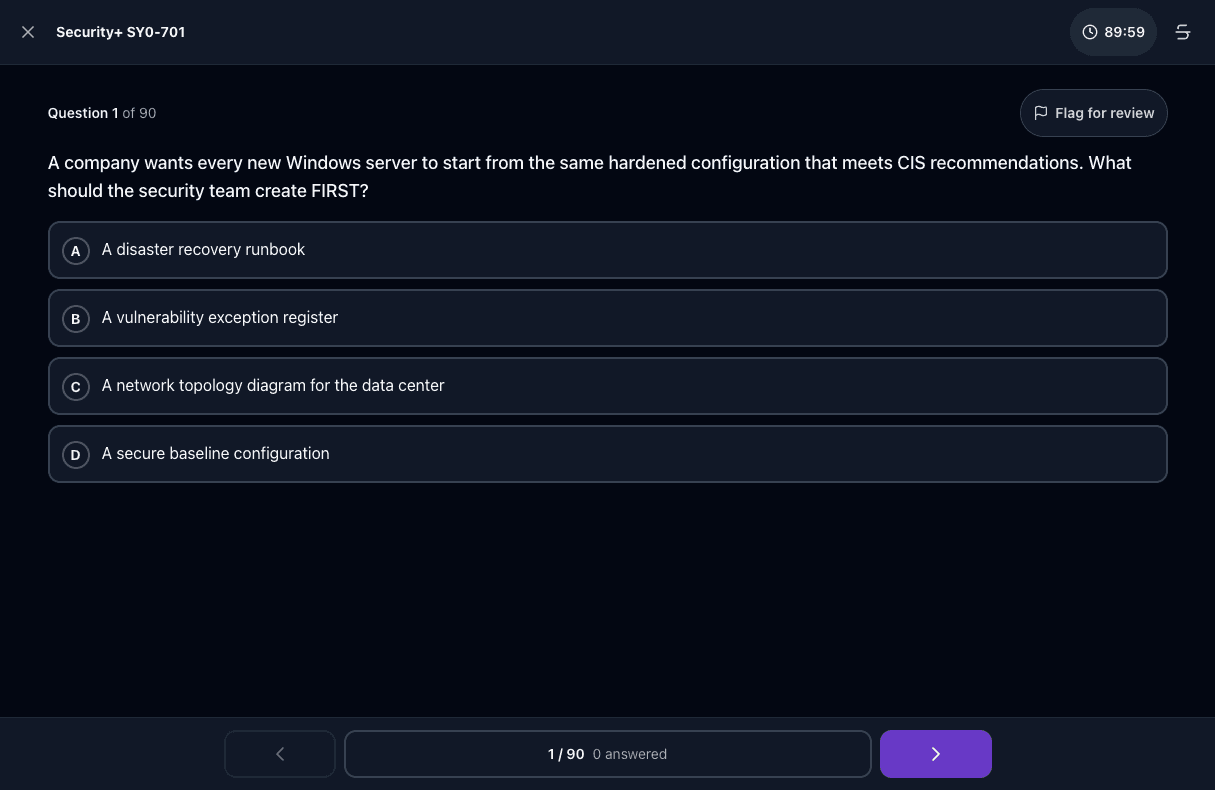This screenshot has width=1215, height=790.
Task: Click the Security+ SY0-701 exam title
Action: click(120, 32)
